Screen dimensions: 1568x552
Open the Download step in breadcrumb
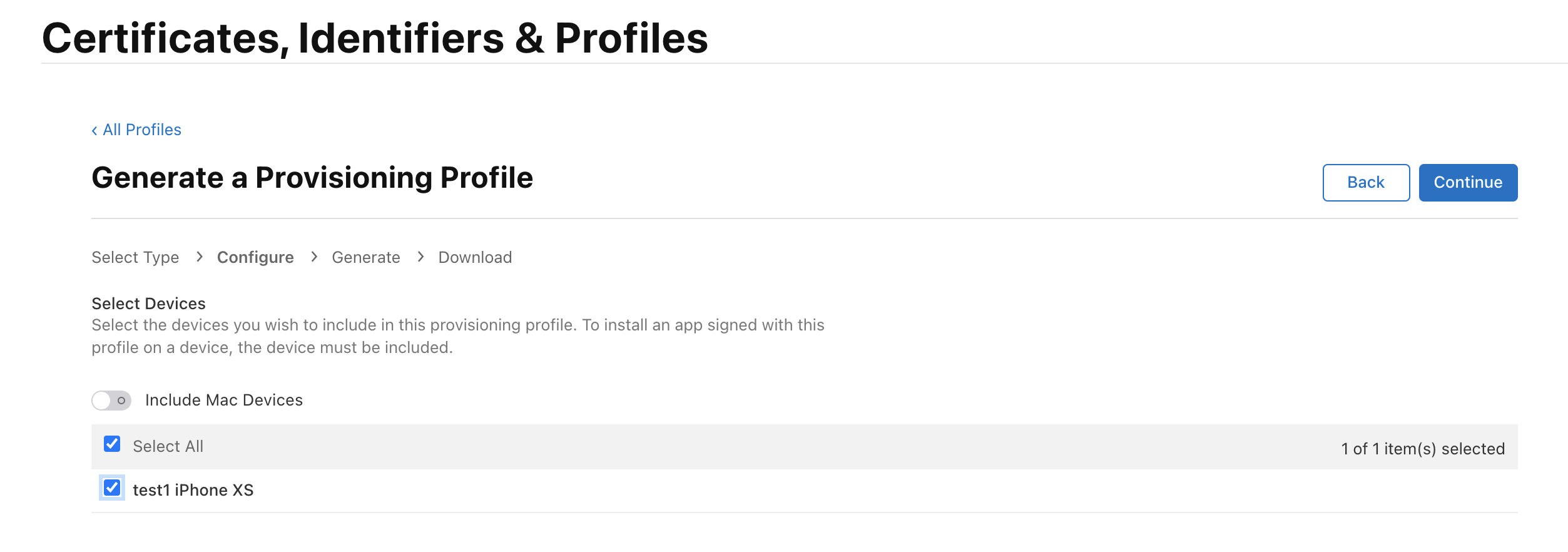coord(475,257)
